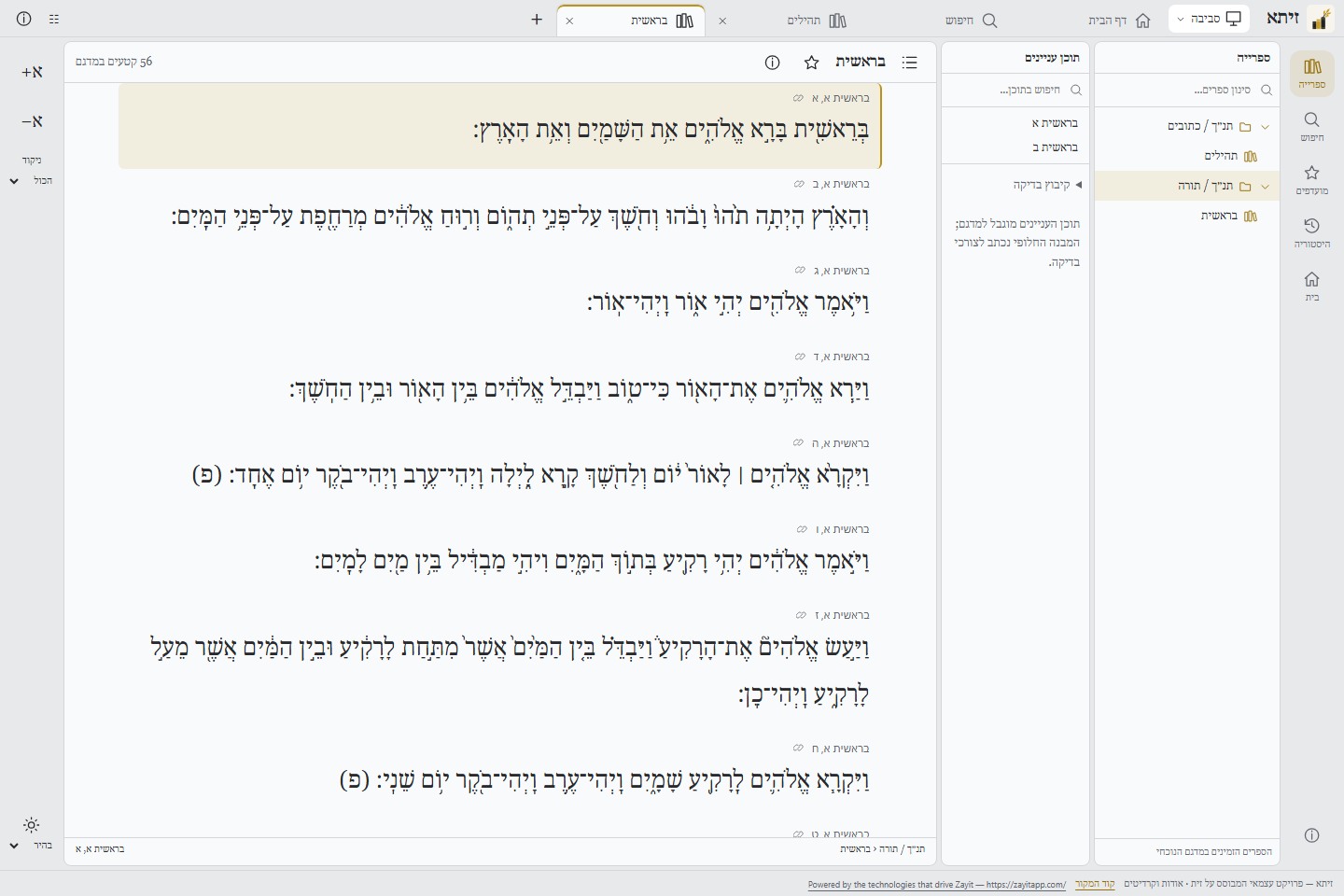
Task: Show book info icon next to star
Action: [x=772, y=63]
